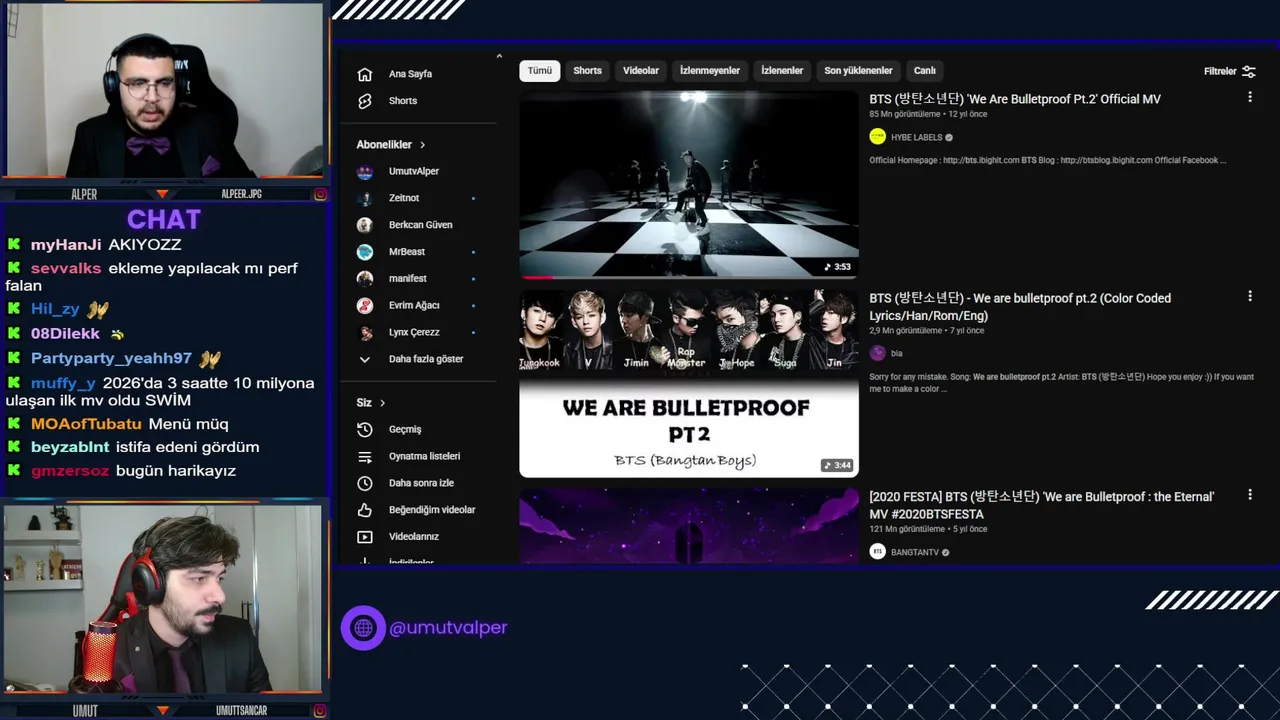The image size is (1280, 720).
Task: Click the Official MV checkerboard thumbnail
Action: pyautogui.click(x=688, y=184)
